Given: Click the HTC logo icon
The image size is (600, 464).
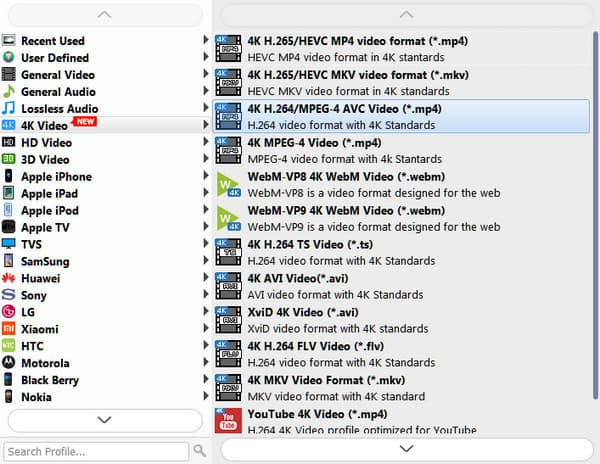Looking at the screenshot, I should [8, 345].
